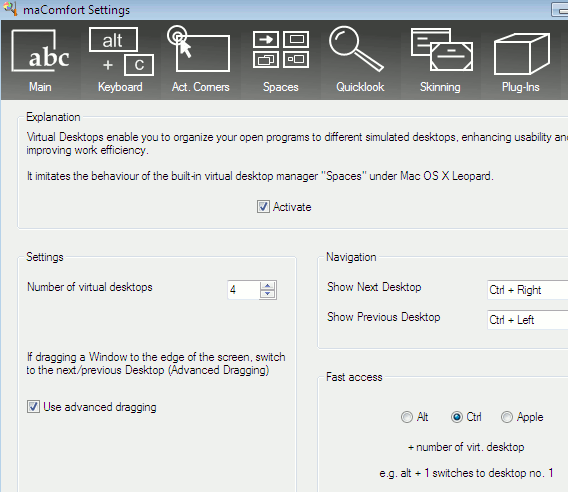Click the Show Previous Desktop shortcut field
The width and height of the screenshot is (568, 492).
tap(528, 320)
